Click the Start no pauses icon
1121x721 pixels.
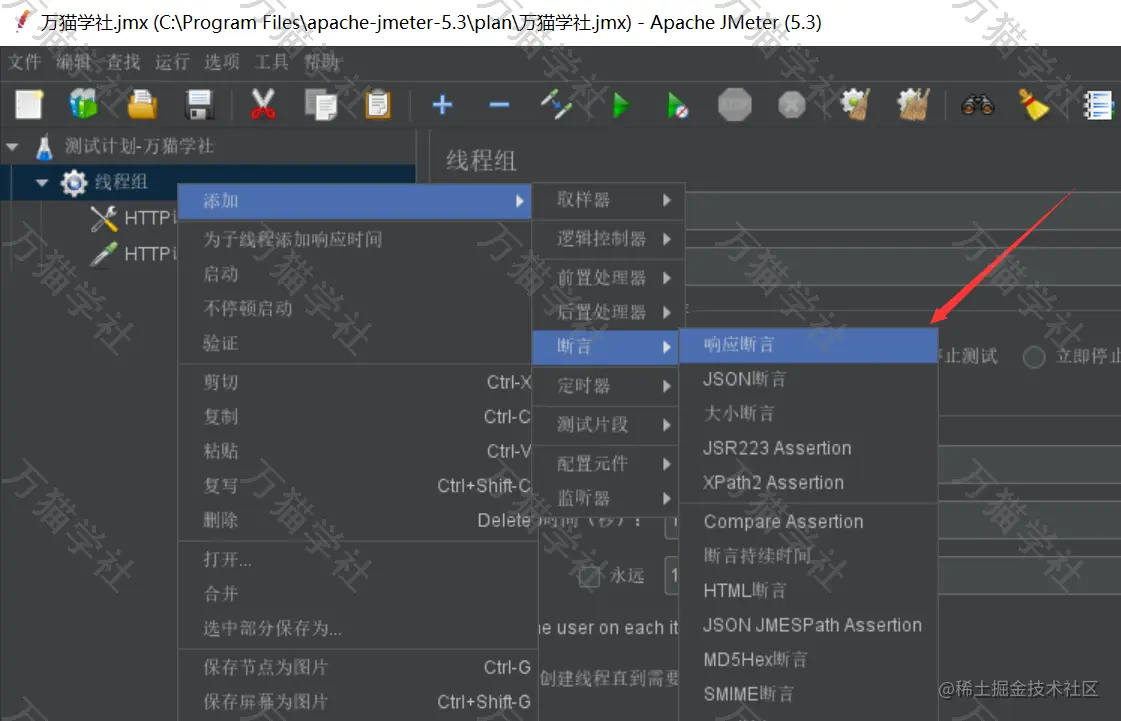click(x=677, y=105)
